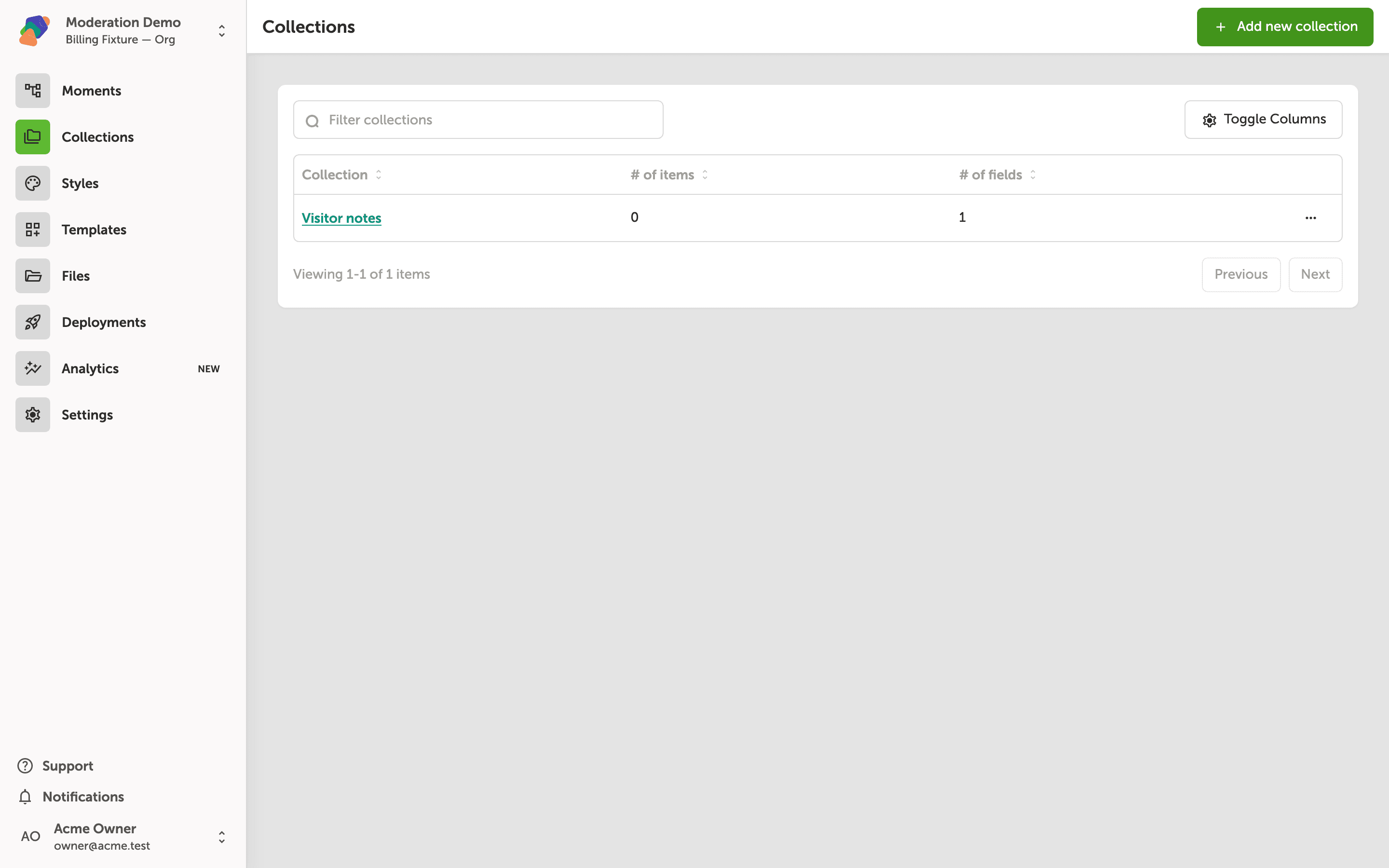
Task: Open the Visitor notes row actions menu
Action: pos(1310,218)
